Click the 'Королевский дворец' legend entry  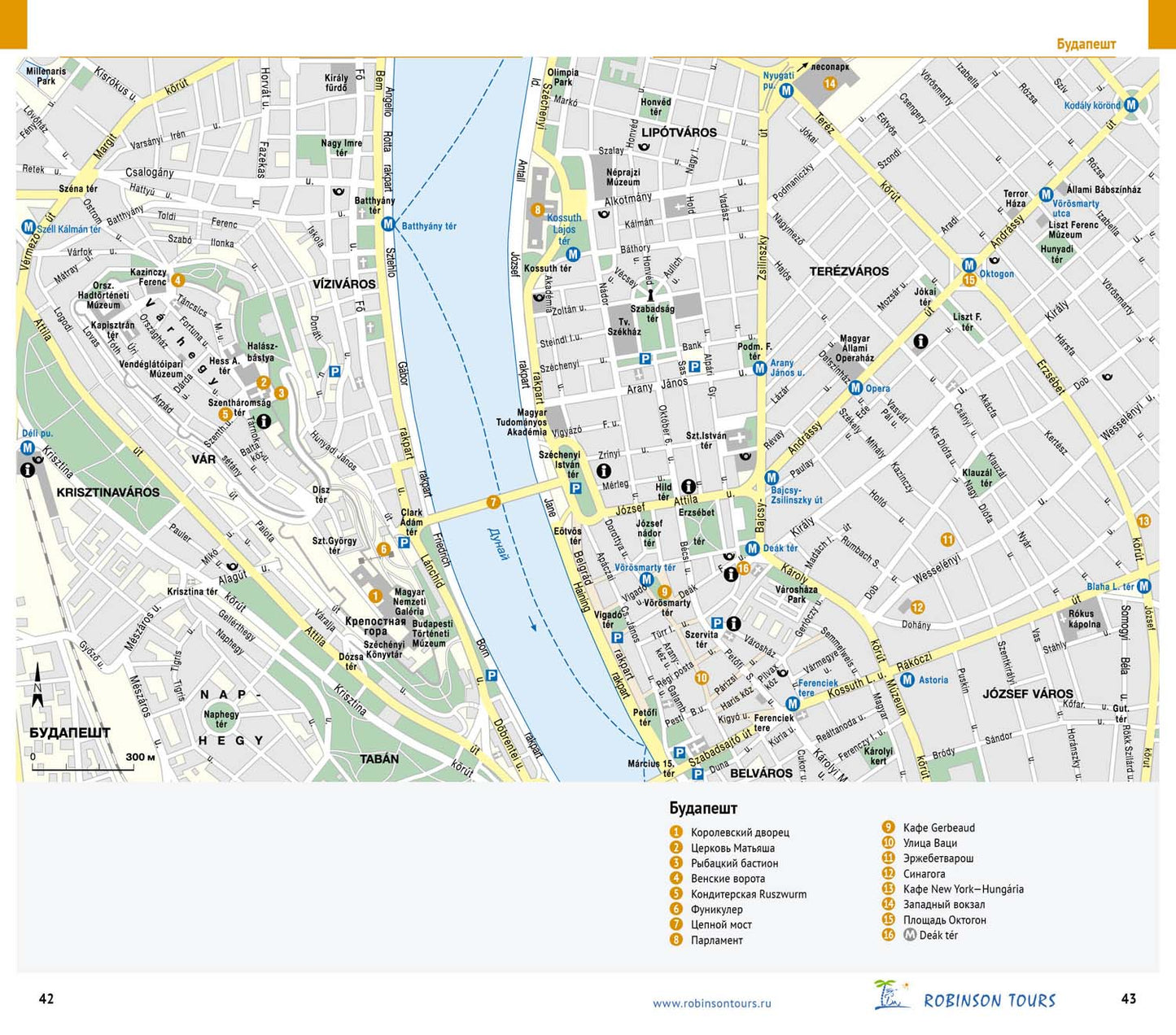[x=739, y=832]
